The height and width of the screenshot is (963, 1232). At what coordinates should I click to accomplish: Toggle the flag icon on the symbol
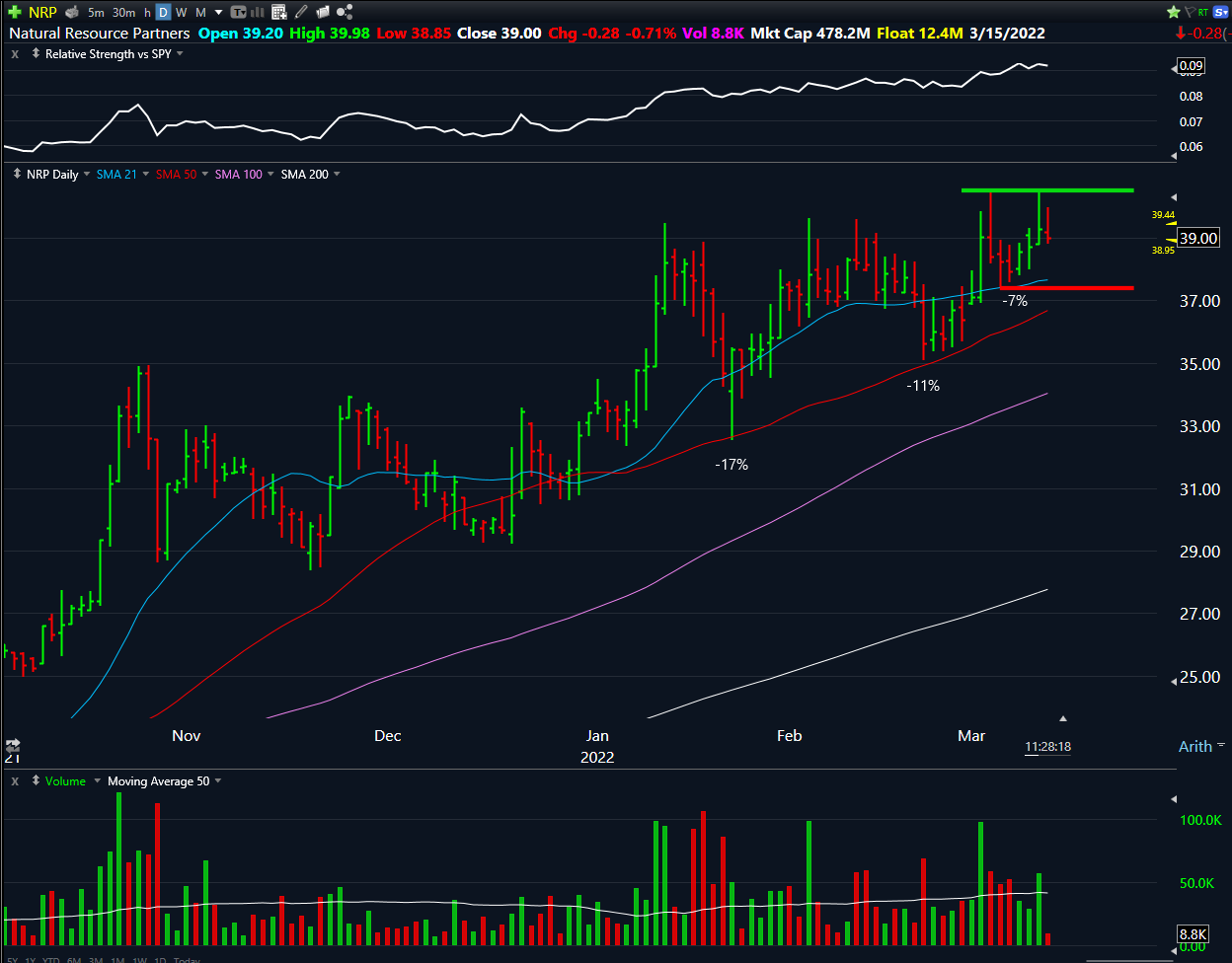1189,13
